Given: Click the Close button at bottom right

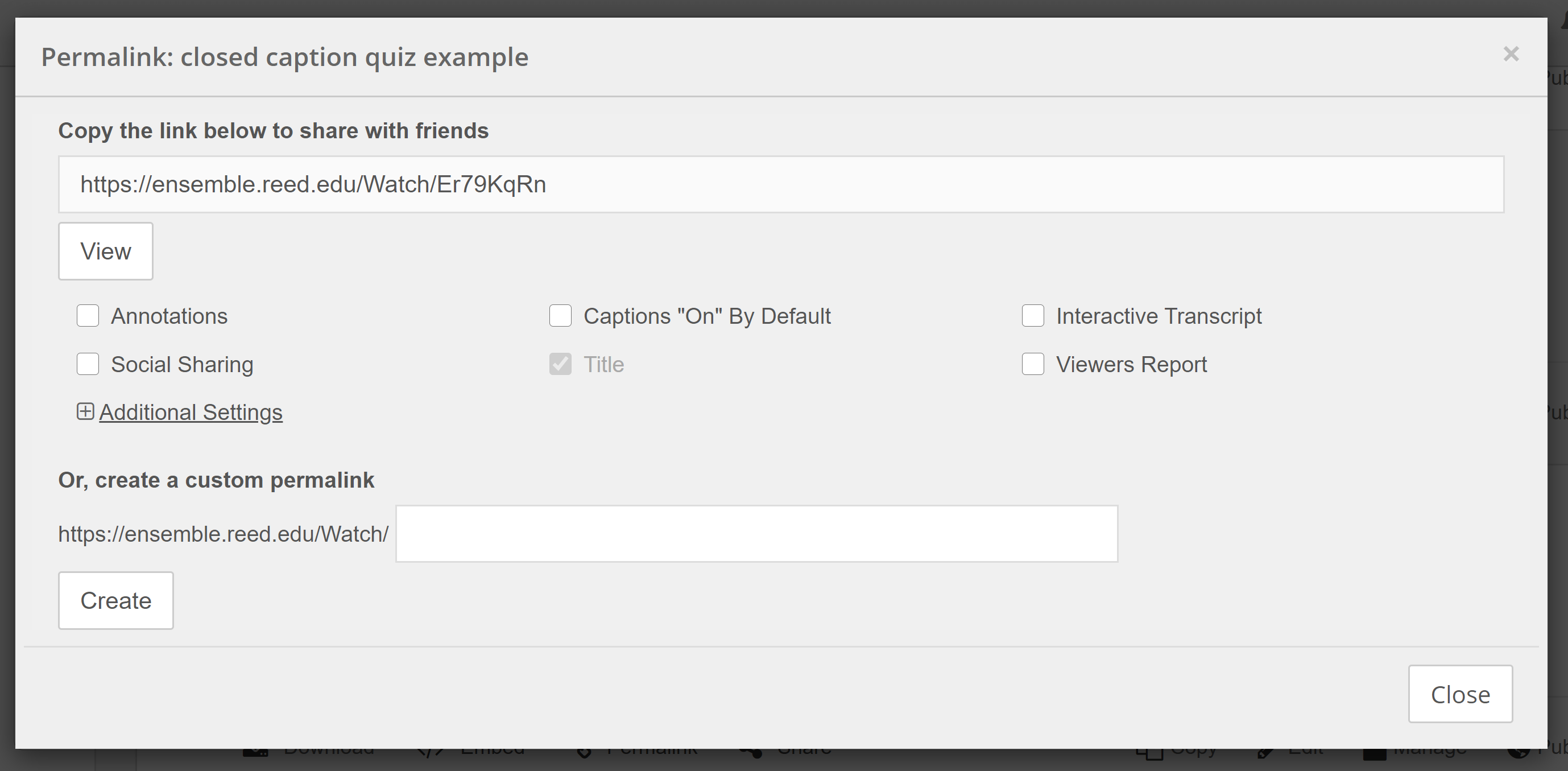Looking at the screenshot, I should 1461,694.
